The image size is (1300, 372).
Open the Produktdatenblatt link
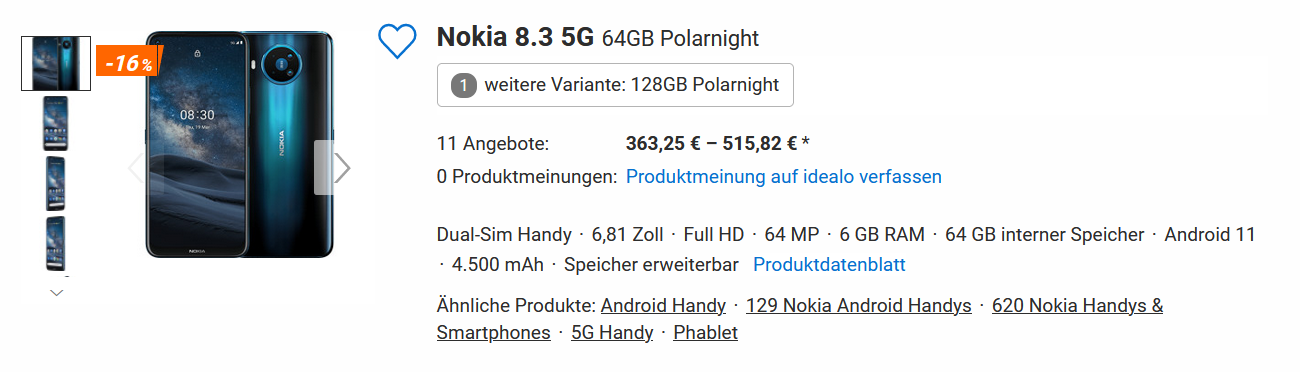(x=829, y=265)
